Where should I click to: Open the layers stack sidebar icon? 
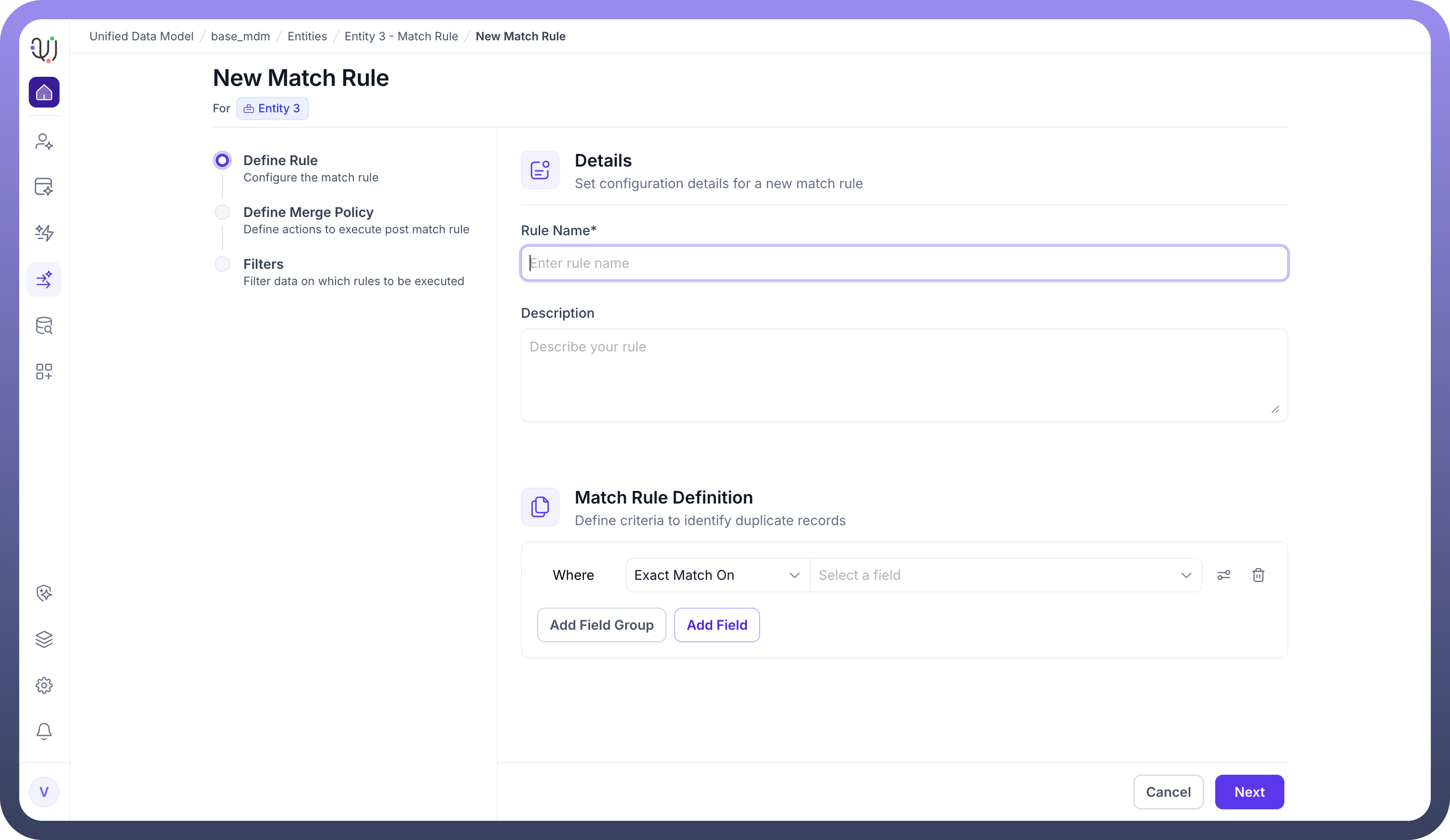[44, 639]
